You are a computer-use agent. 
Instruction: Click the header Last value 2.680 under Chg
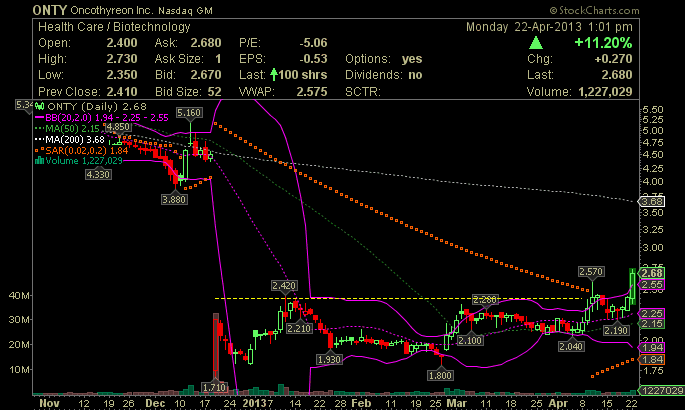[x=617, y=75]
